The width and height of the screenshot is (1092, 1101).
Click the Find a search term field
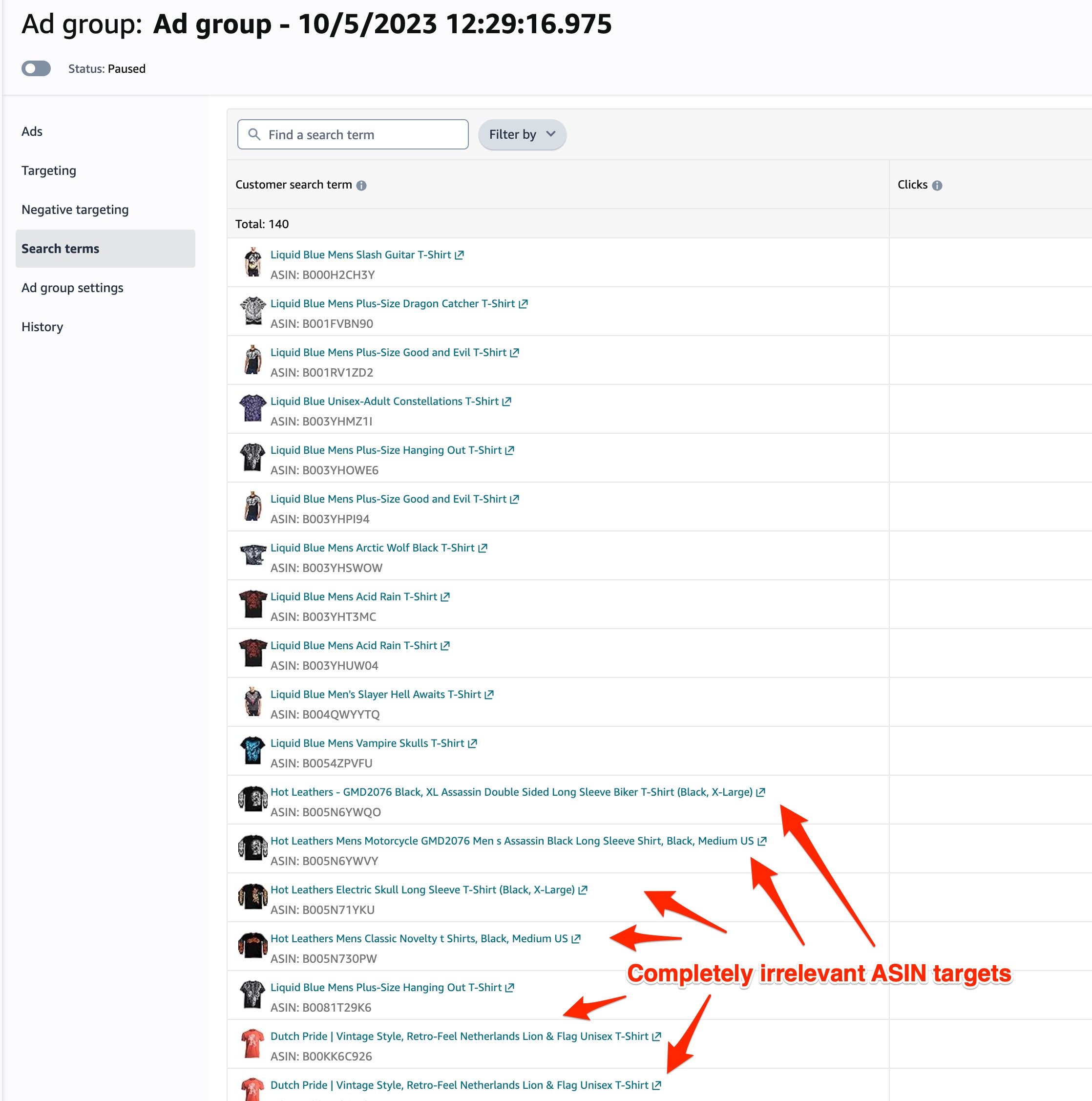point(353,134)
